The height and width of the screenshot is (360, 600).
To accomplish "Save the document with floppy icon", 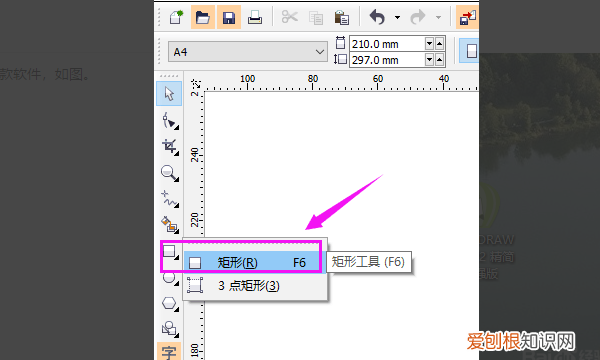I will point(229,17).
